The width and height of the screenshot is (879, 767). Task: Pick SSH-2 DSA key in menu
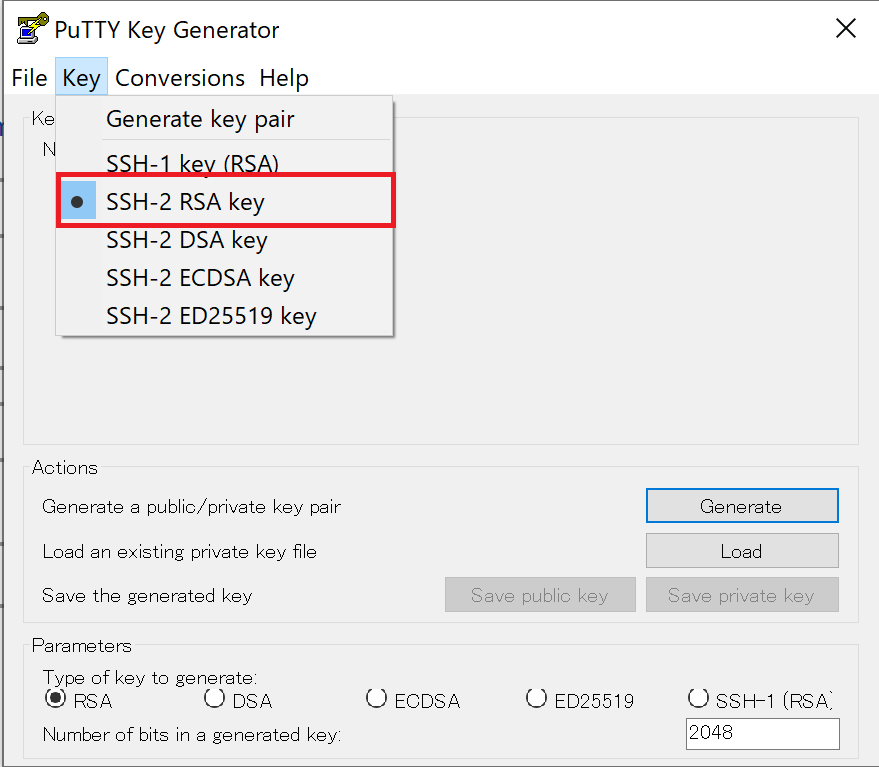[x=186, y=240]
